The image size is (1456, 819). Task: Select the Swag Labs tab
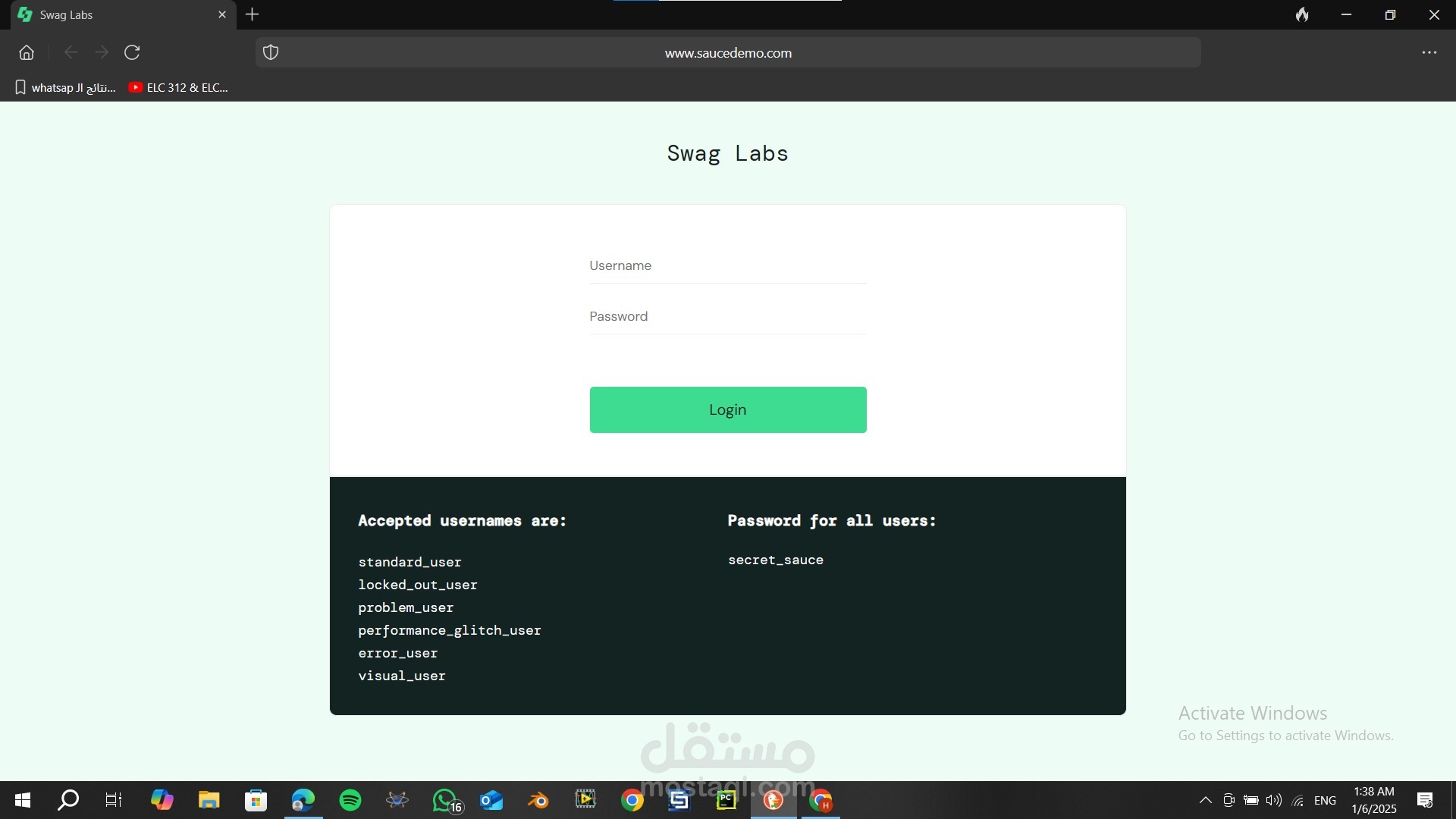point(114,14)
